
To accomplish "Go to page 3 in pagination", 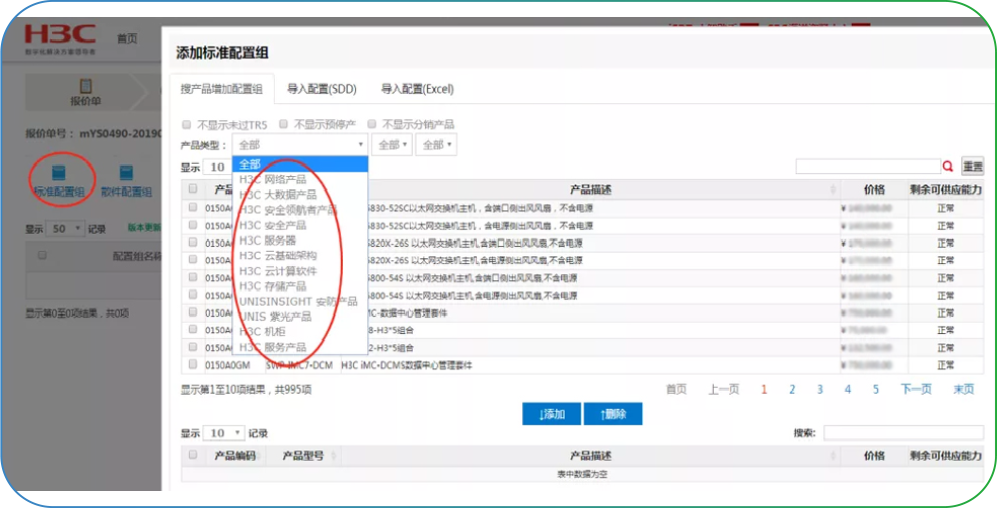I will (820, 390).
